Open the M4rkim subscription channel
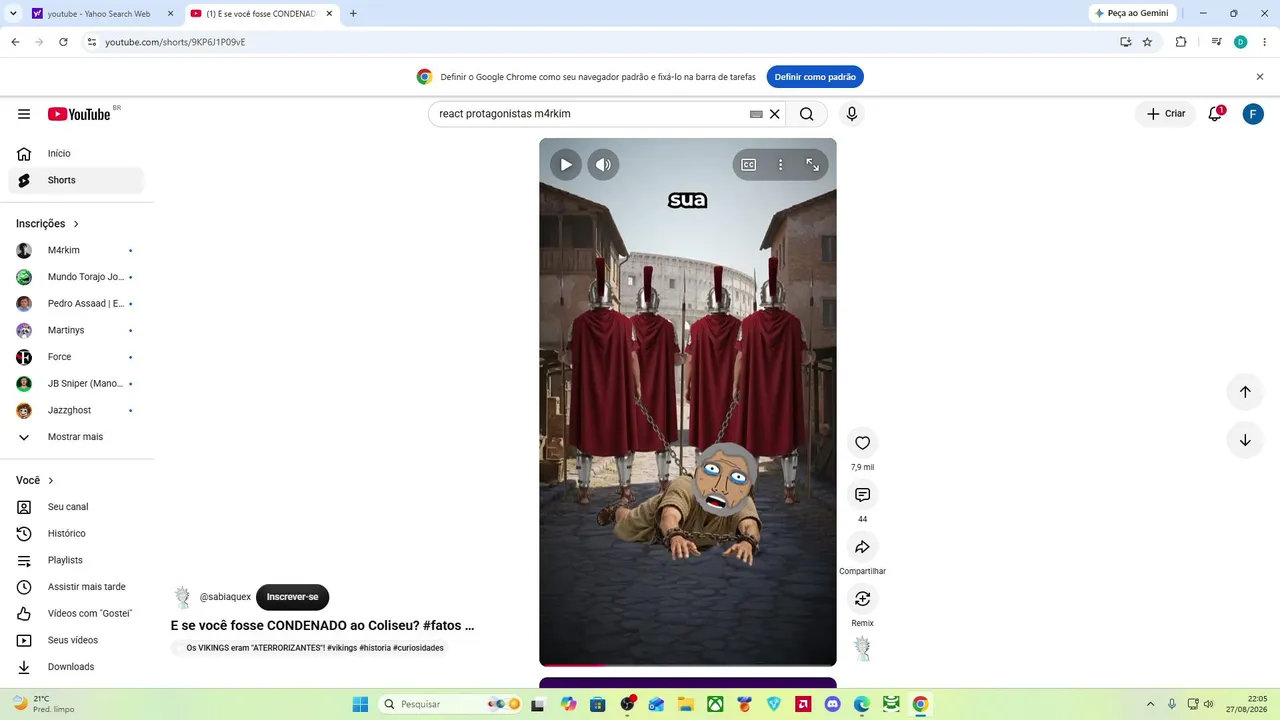This screenshot has width=1280, height=720. point(76,250)
